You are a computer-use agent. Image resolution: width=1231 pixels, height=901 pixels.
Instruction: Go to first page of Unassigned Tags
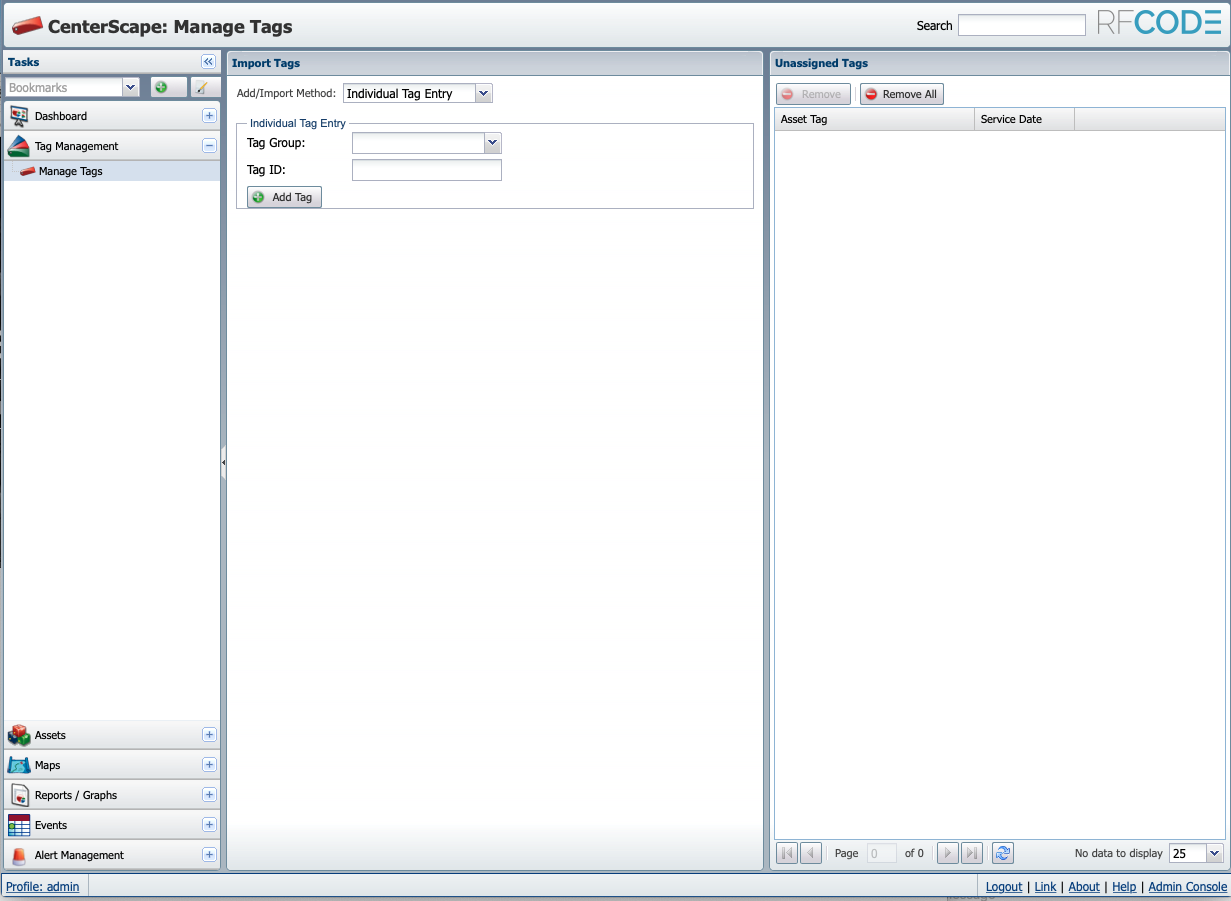(x=787, y=853)
